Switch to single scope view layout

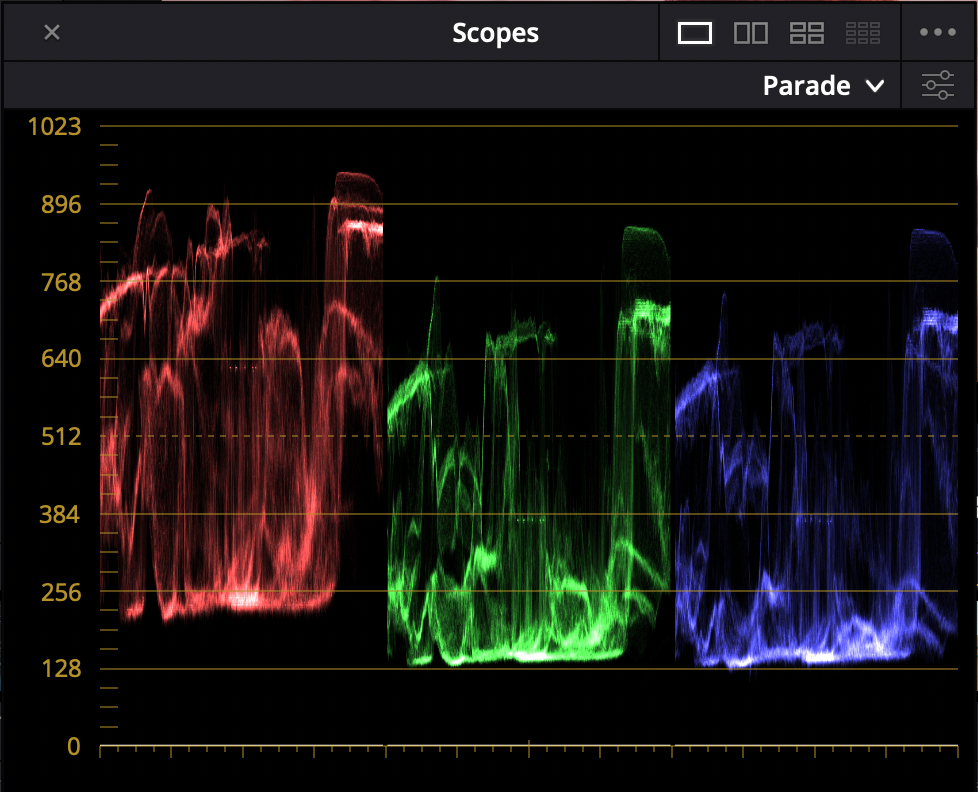pyautogui.click(x=694, y=33)
